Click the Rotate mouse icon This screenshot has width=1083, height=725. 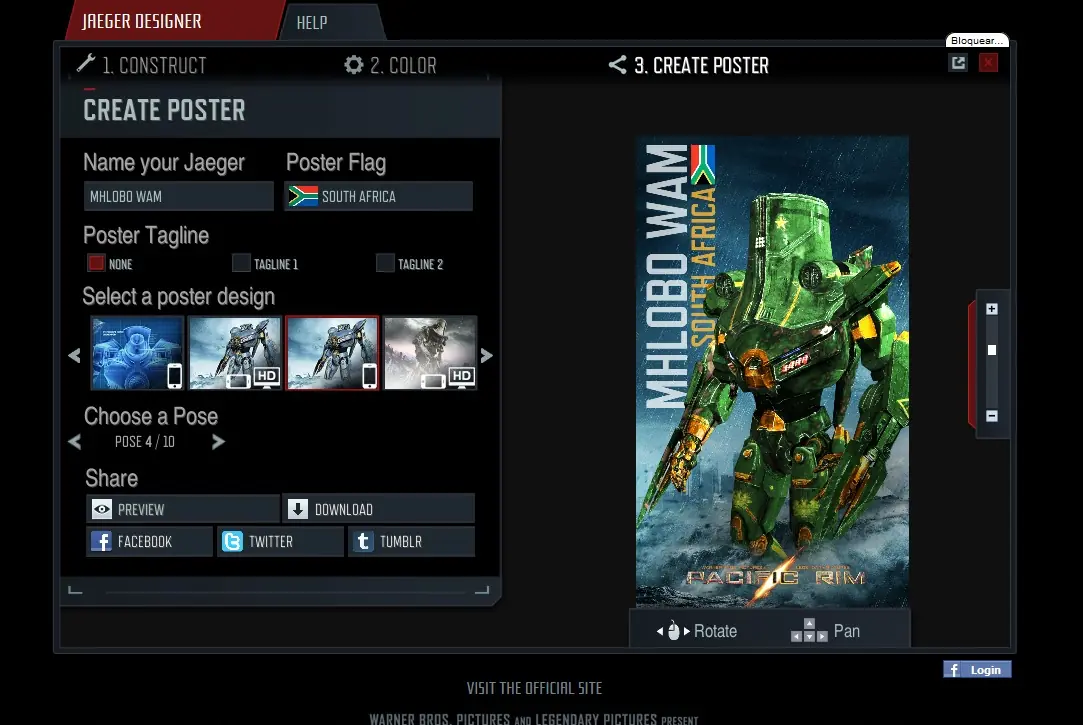coord(673,631)
